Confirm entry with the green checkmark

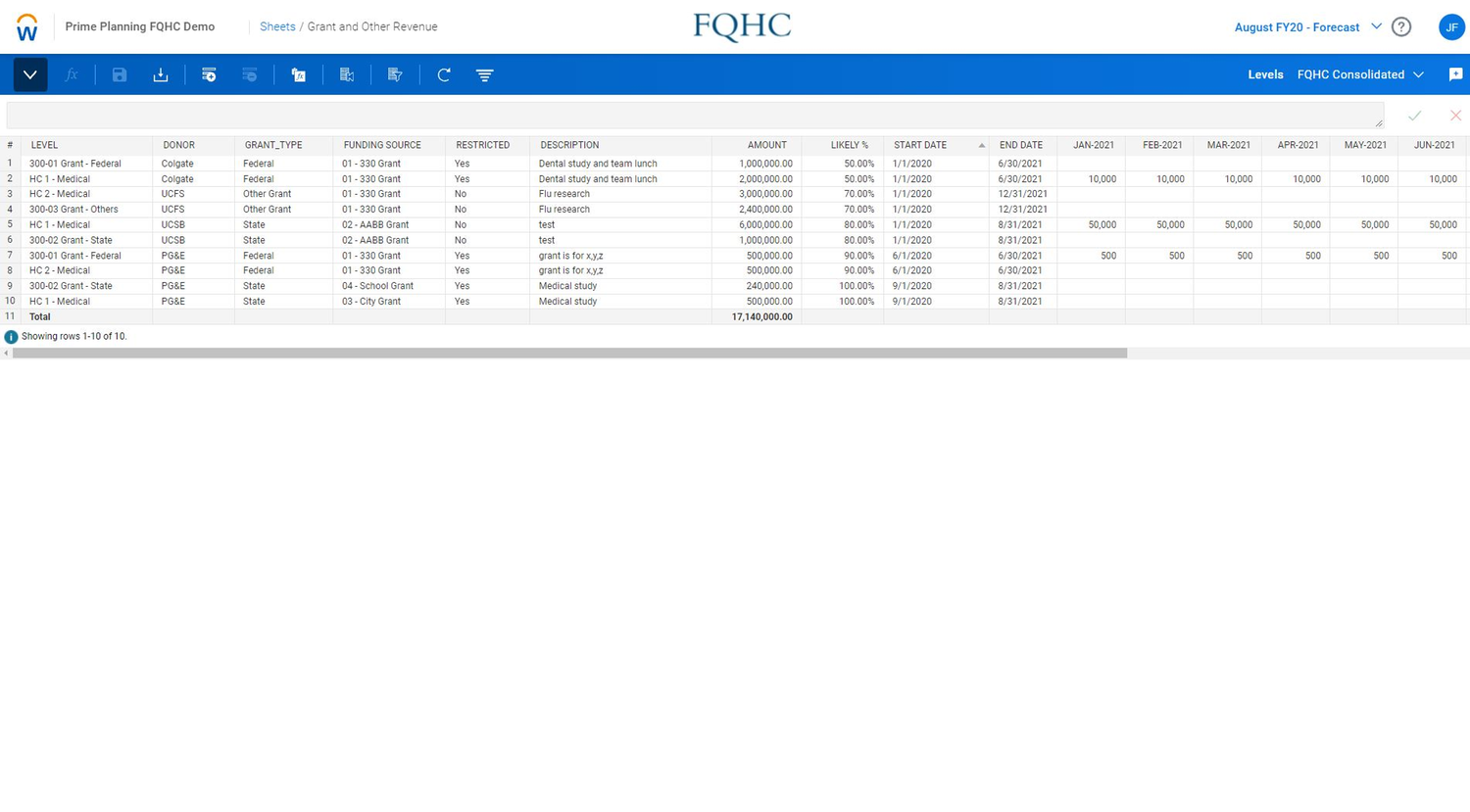click(x=1415, y=115)
